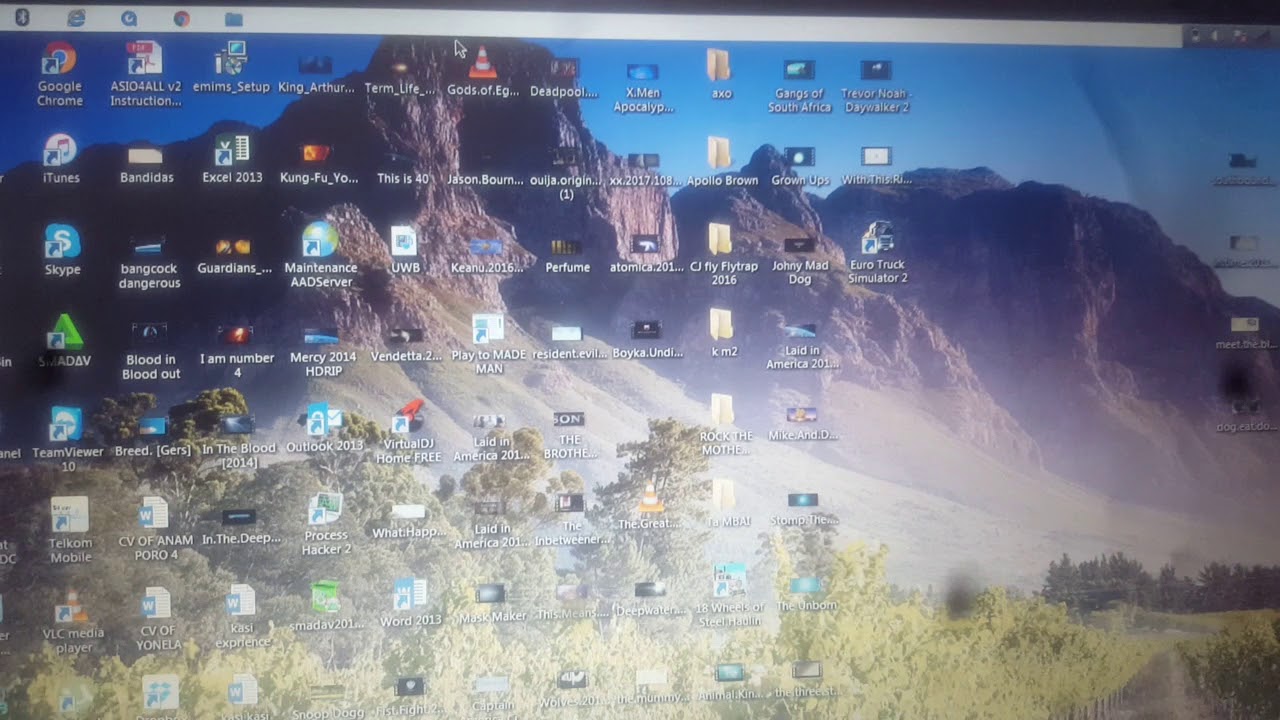Launch the VLC media player shortcut
Image resolution: width=1280 pixels, height=720 pixels.
pyautogui.click(x=72, y=622)
